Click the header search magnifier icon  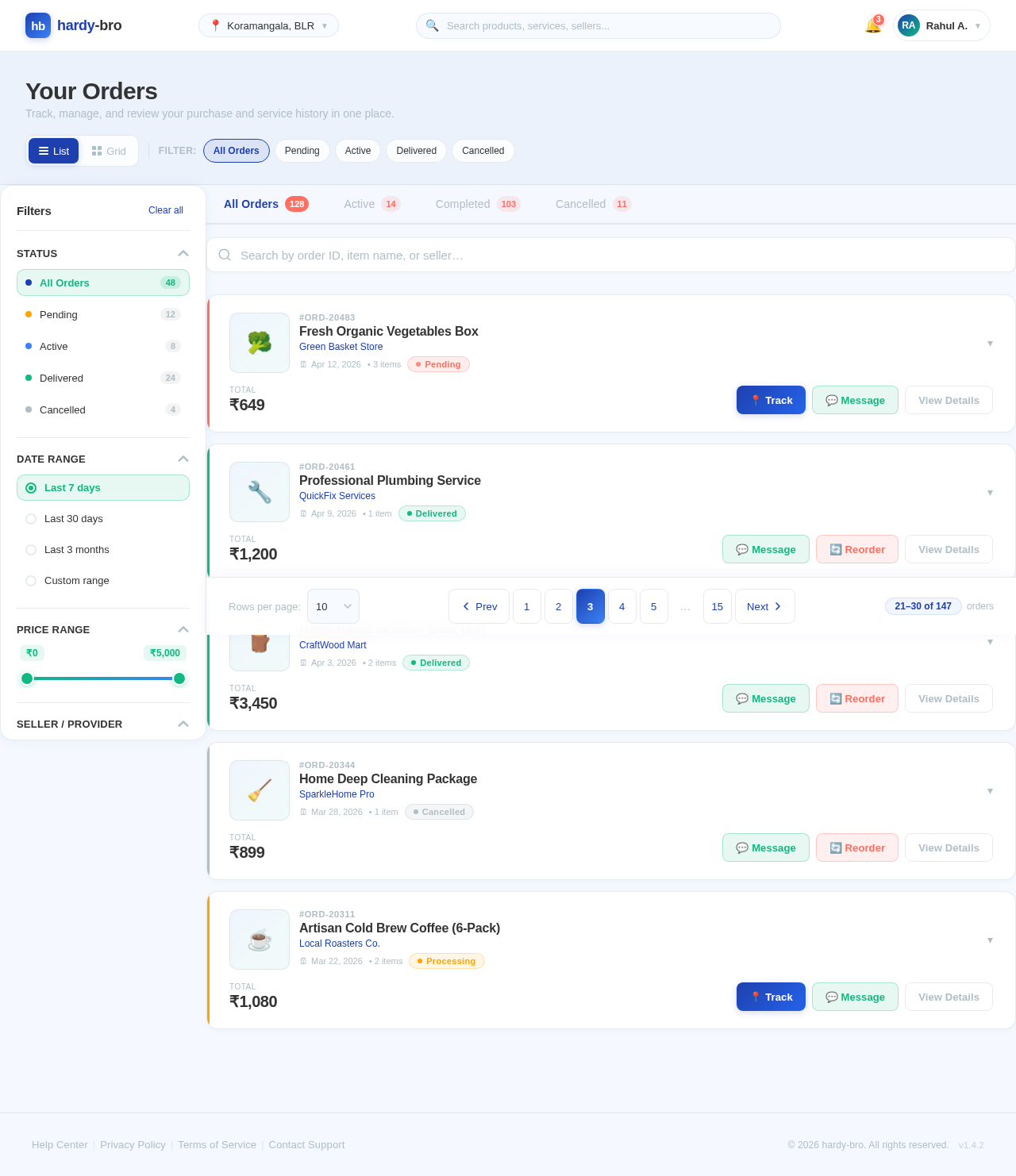pos(432,25)
